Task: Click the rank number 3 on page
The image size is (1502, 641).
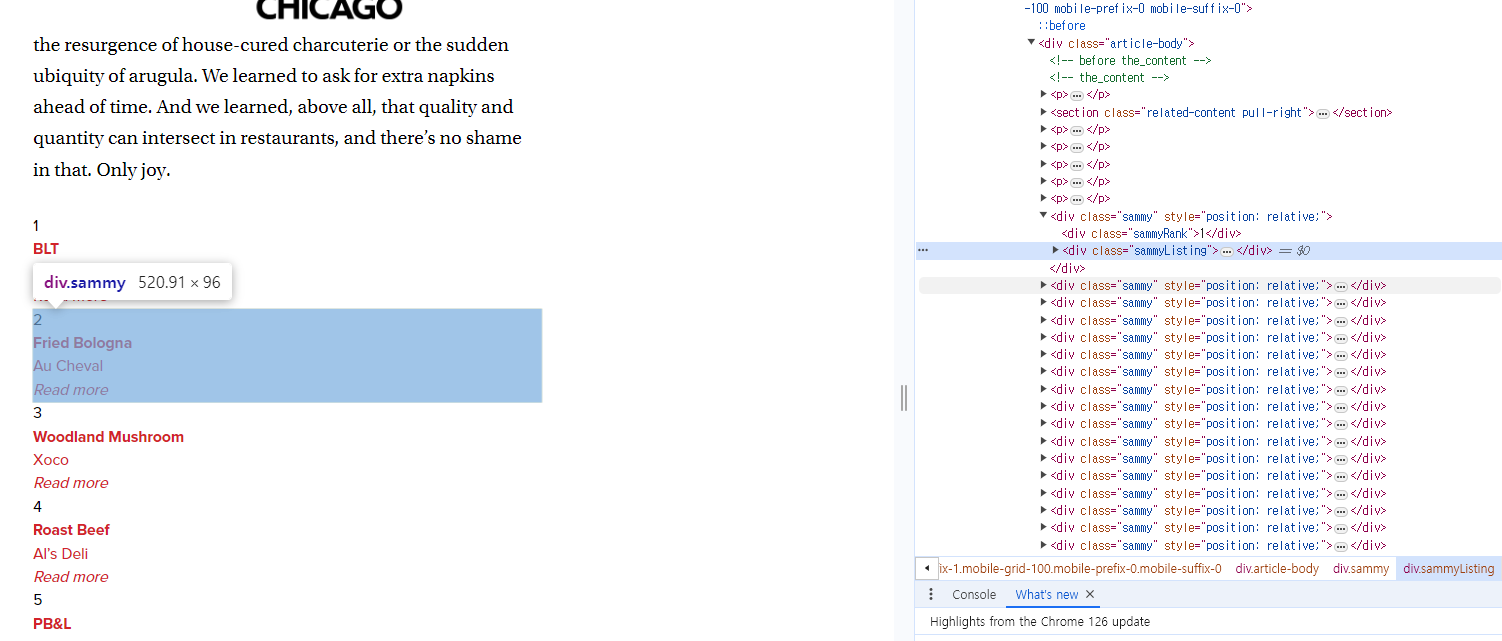Action: tap(38, 413)
